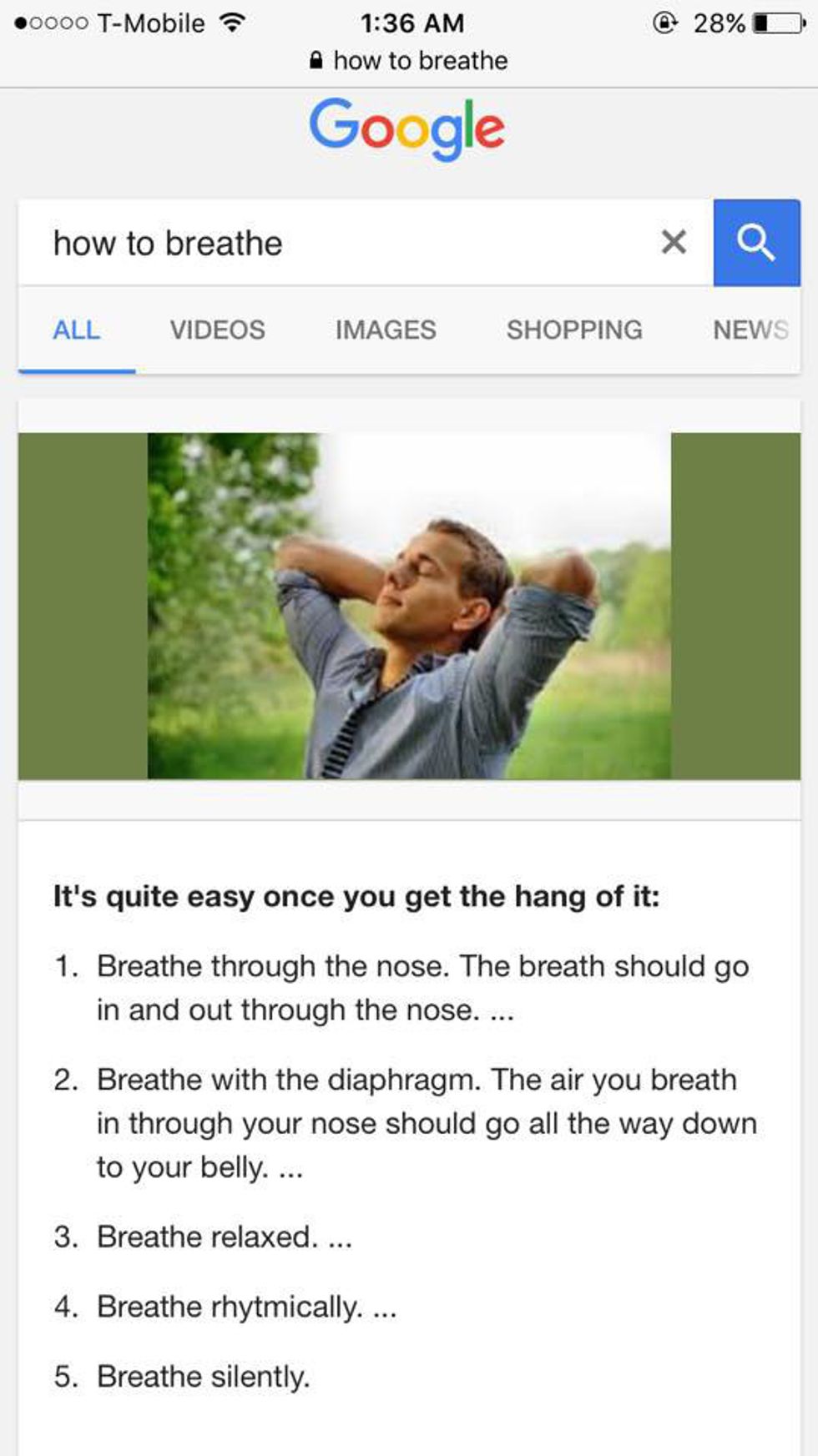This screenshot has height=1456, width=818.
Task: Switch to the Videos tab
Action: click(x=218, y=330)
